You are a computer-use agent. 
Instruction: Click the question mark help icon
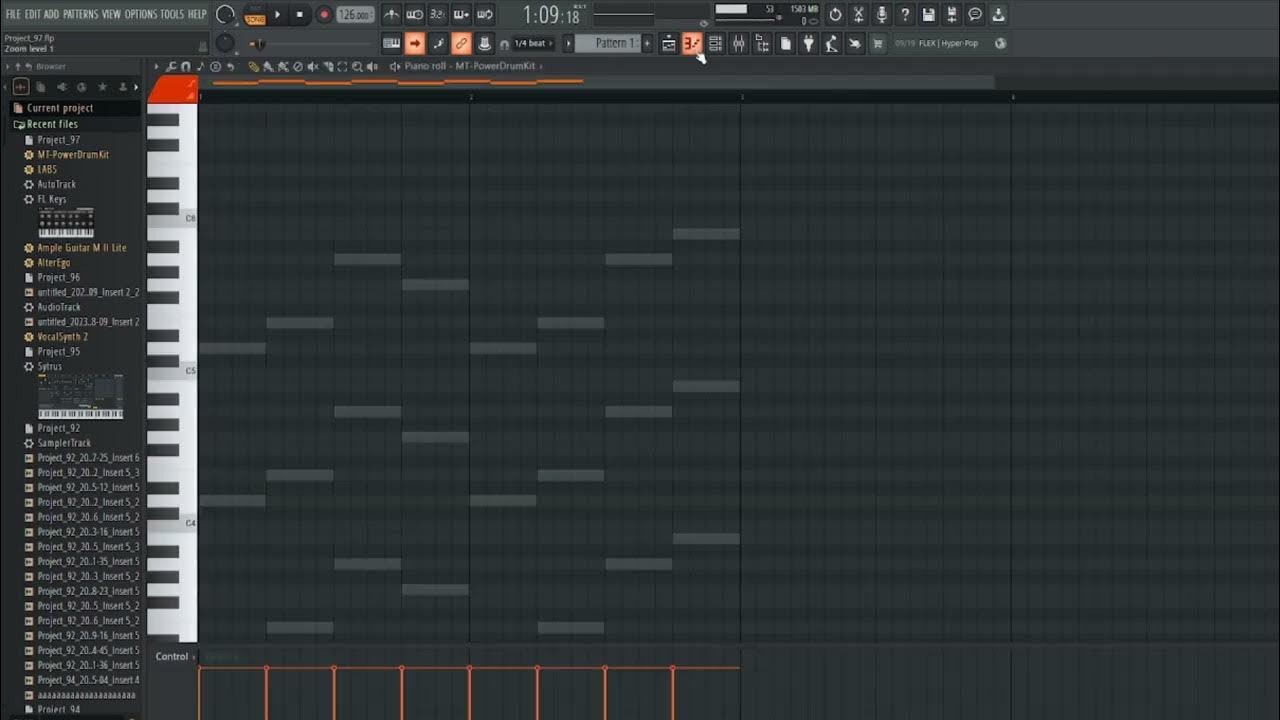click(x=905, y=15)
